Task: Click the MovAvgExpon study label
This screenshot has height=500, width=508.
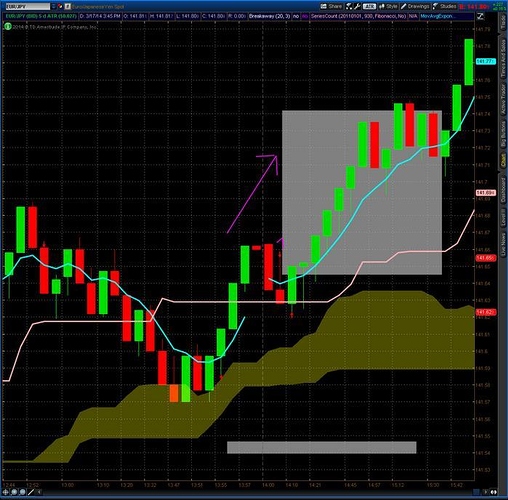Action: point(437,16)
